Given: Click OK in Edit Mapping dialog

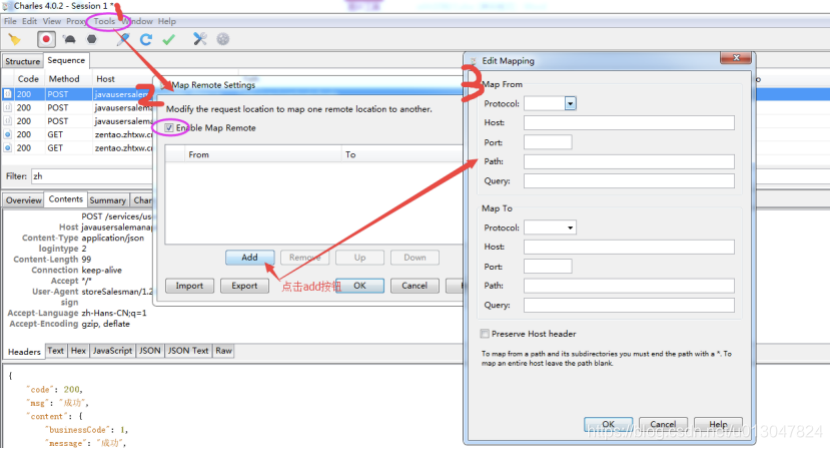Looking at the screenshot, I should coord(608,424).
